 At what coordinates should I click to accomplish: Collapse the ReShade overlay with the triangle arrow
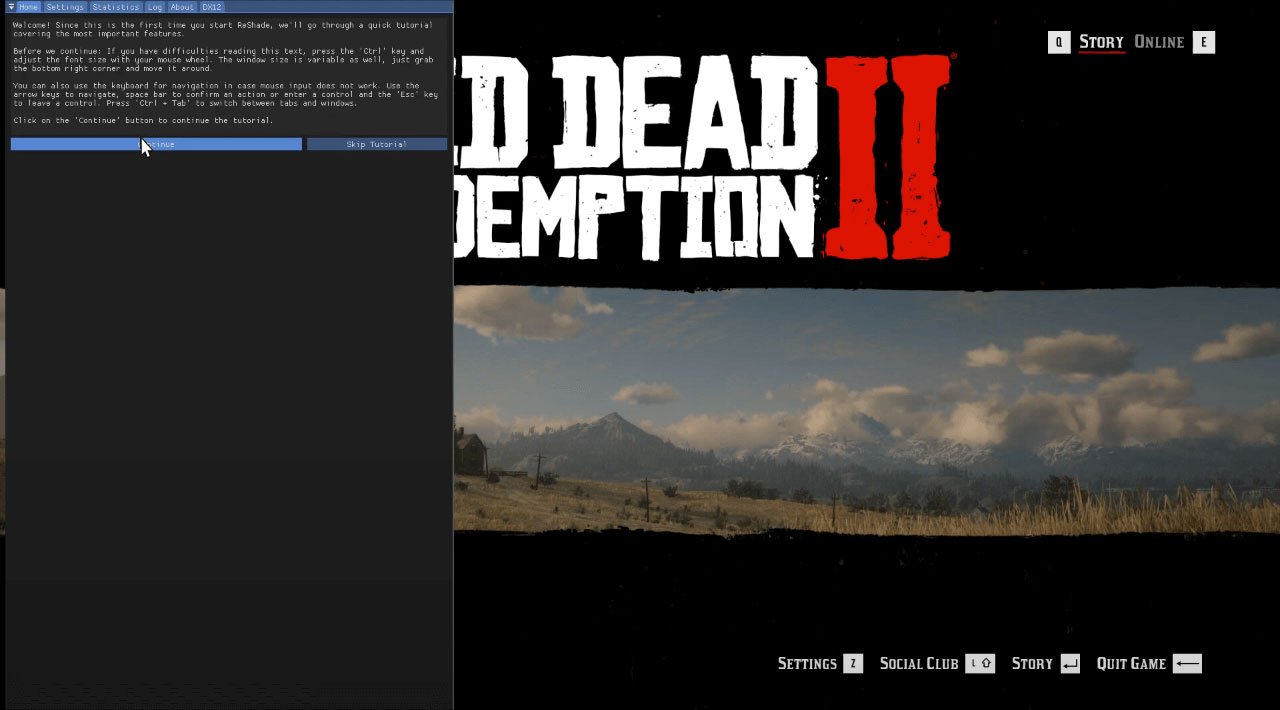point(11,7)
